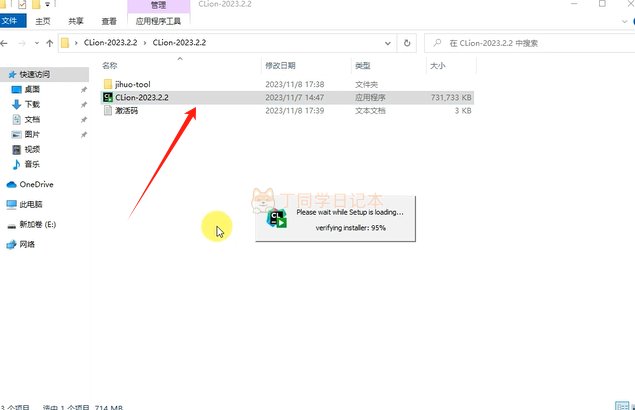635x410 pixels.
Task: Click the 731,733 KB size cell
Action: point(451,97)
